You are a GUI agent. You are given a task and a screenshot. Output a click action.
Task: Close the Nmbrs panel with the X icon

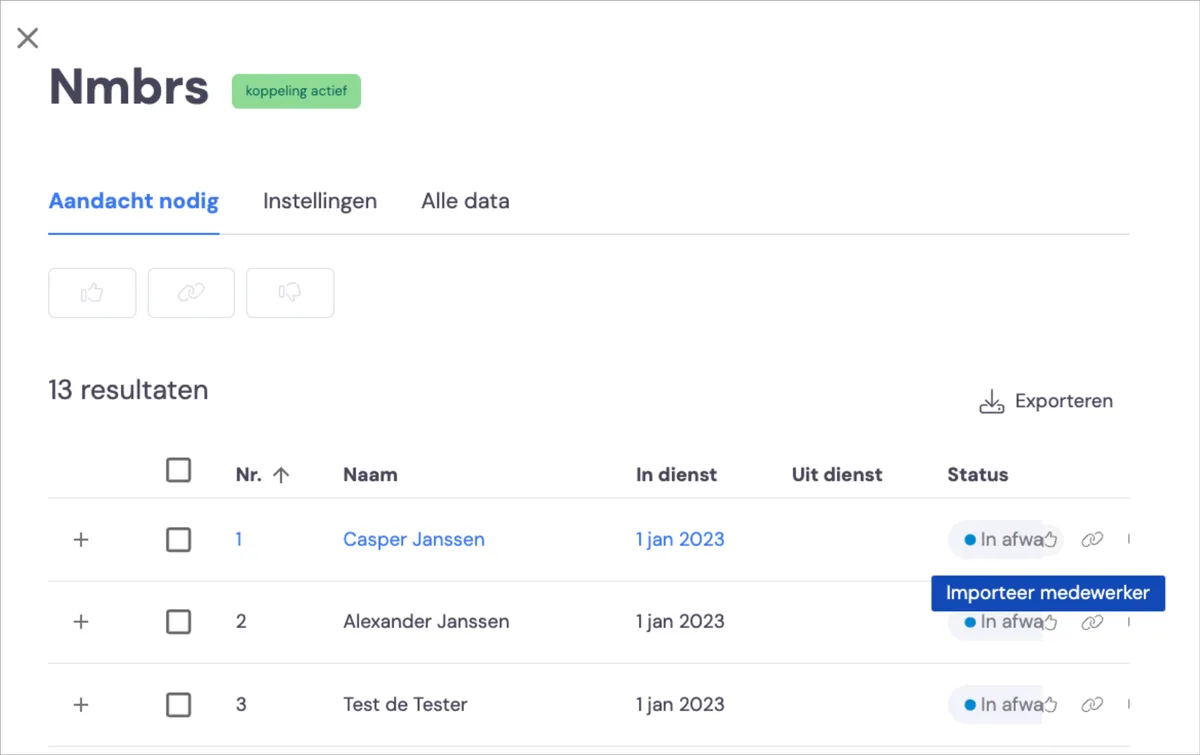click(x=28, y=38)
